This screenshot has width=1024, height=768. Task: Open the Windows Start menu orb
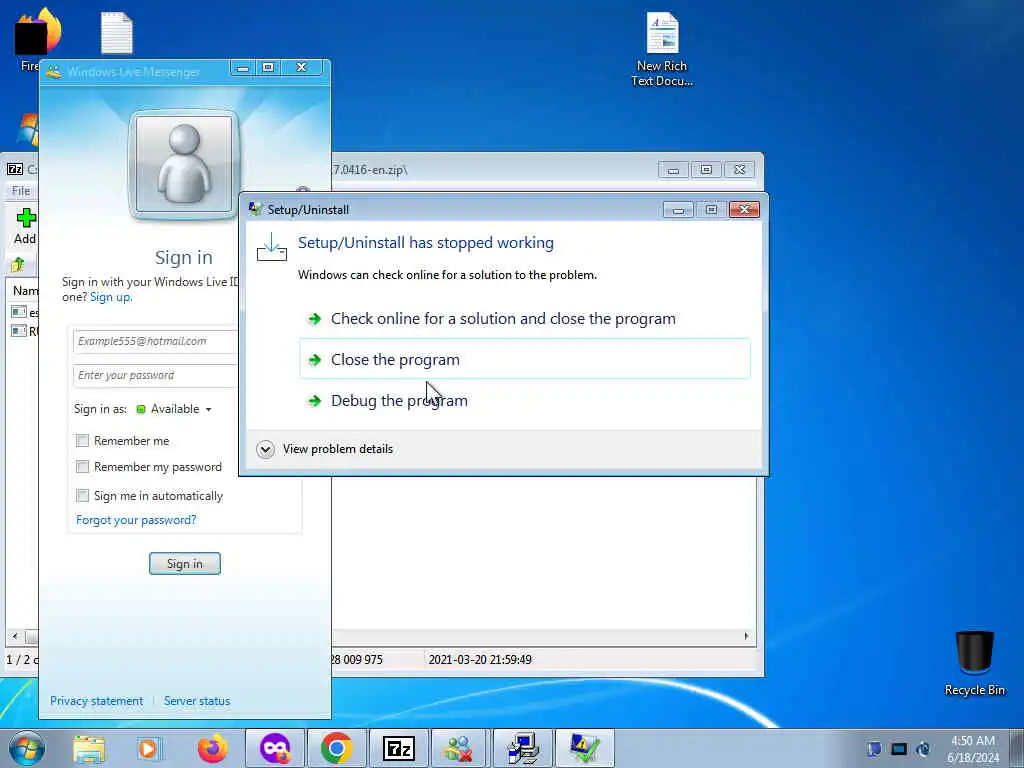(x=27, y=748)
